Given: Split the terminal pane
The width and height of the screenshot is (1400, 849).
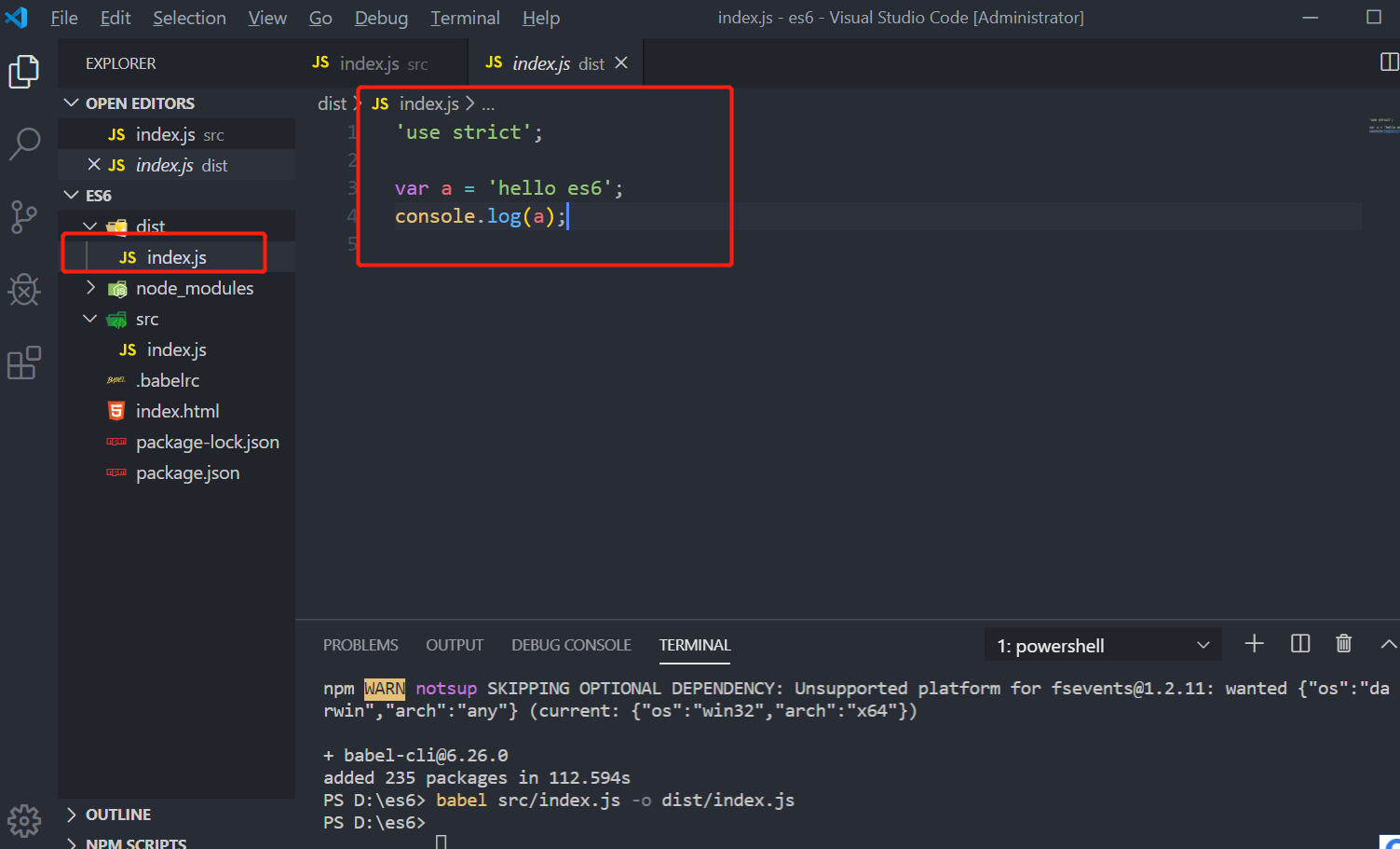Looking at the screenshot, I should pyautogui.click(x=1300, y=644).
